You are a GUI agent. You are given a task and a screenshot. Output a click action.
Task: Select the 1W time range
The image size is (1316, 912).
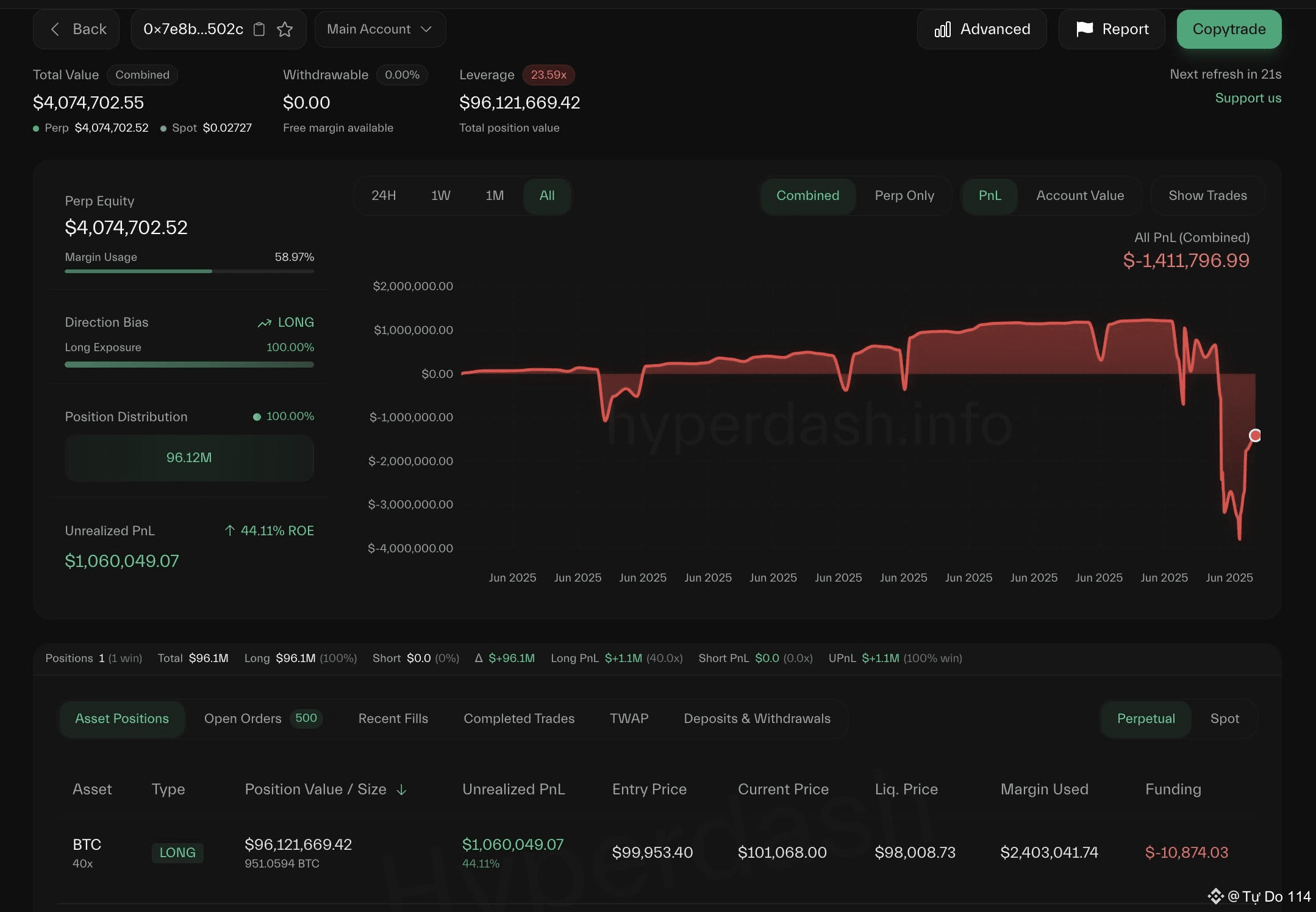coord(440,196)
